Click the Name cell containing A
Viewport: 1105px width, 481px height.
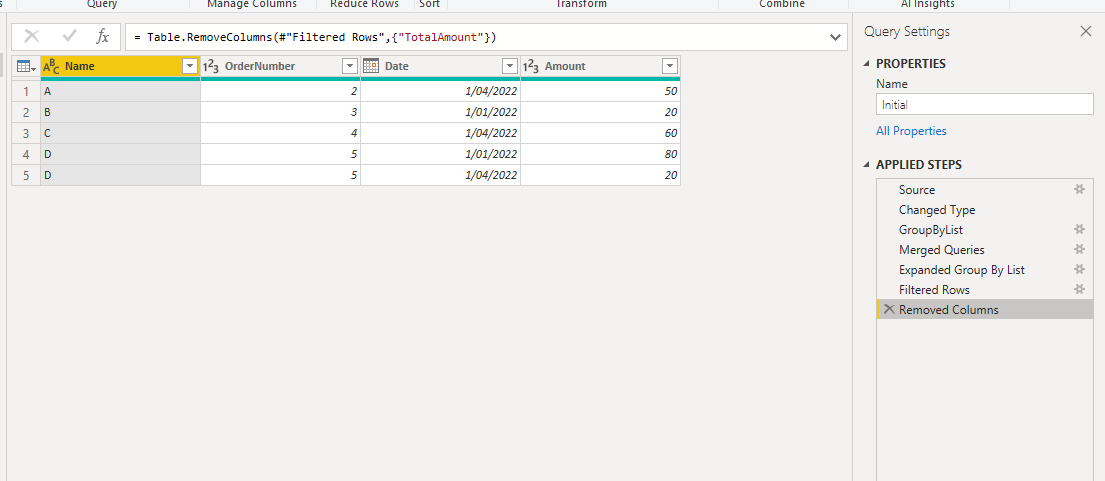pyautogui.click(x=121, y=92)
